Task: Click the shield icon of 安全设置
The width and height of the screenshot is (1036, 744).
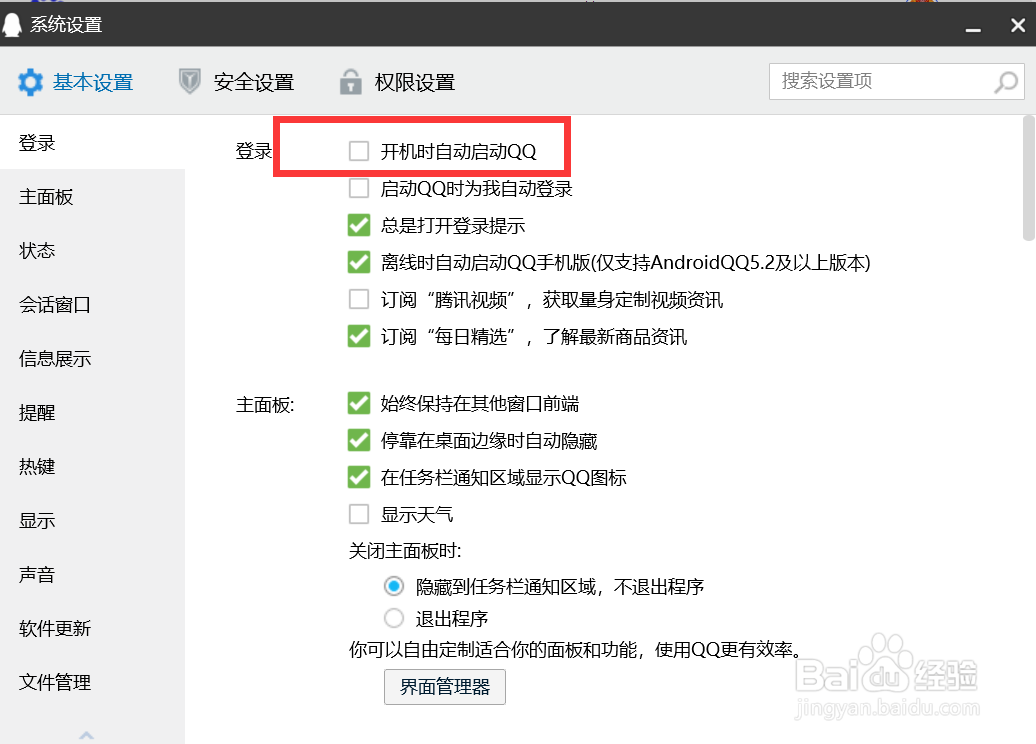Action: click(x=190, y=82)
